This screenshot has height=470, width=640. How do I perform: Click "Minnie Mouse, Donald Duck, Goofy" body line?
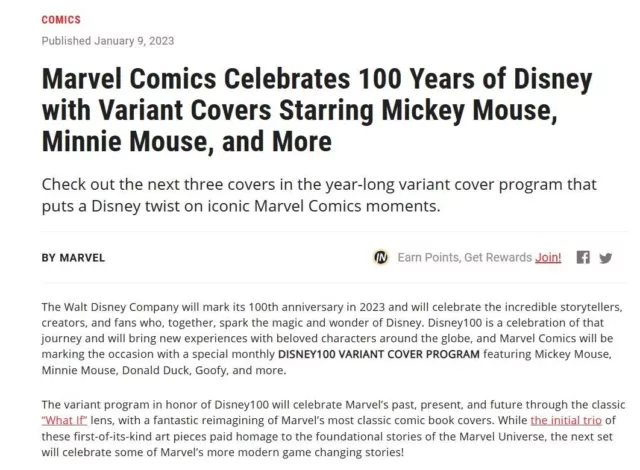[x=164, y=370]
